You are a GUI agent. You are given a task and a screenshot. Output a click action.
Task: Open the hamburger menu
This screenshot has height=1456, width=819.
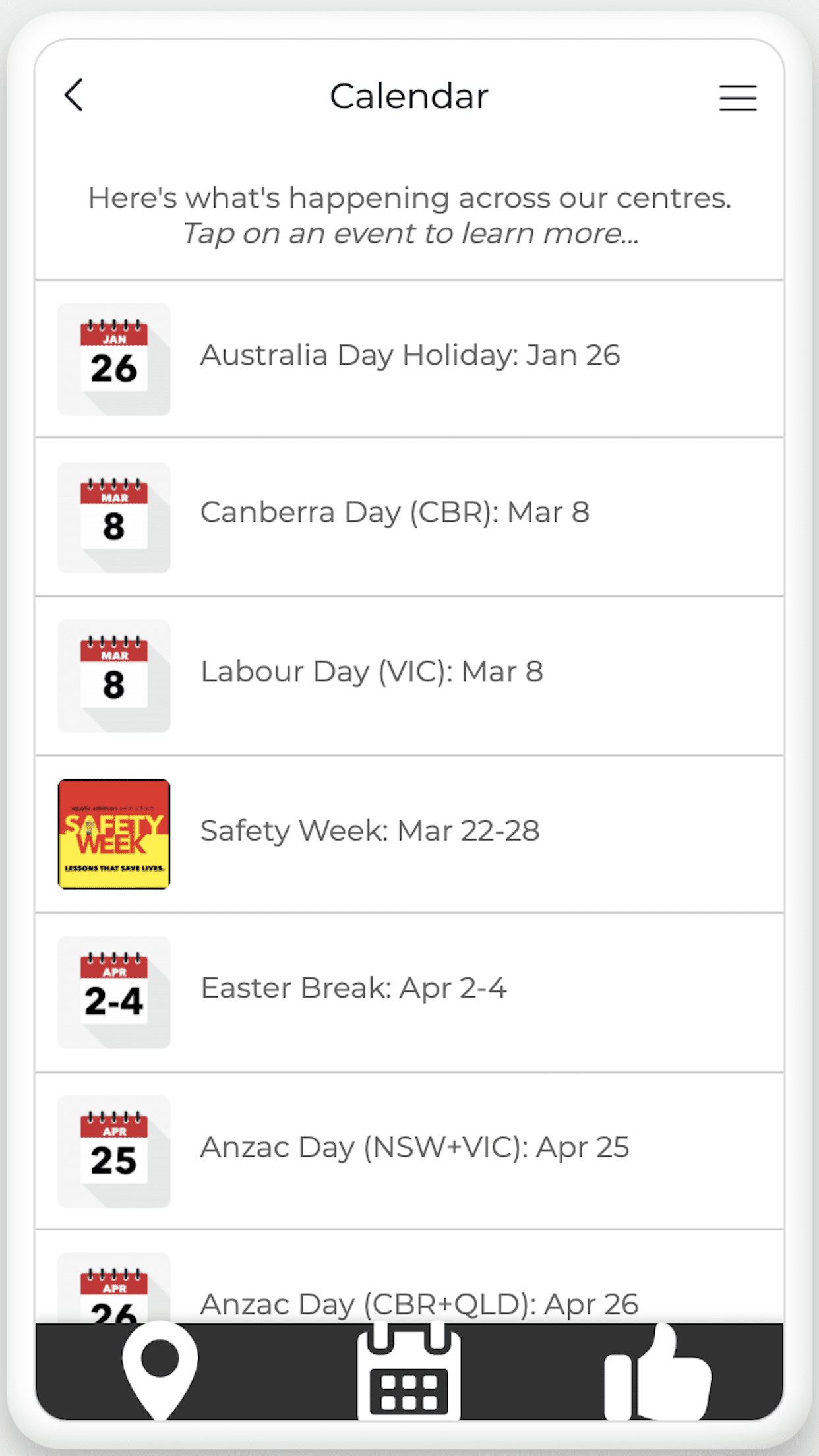(737, 98)
